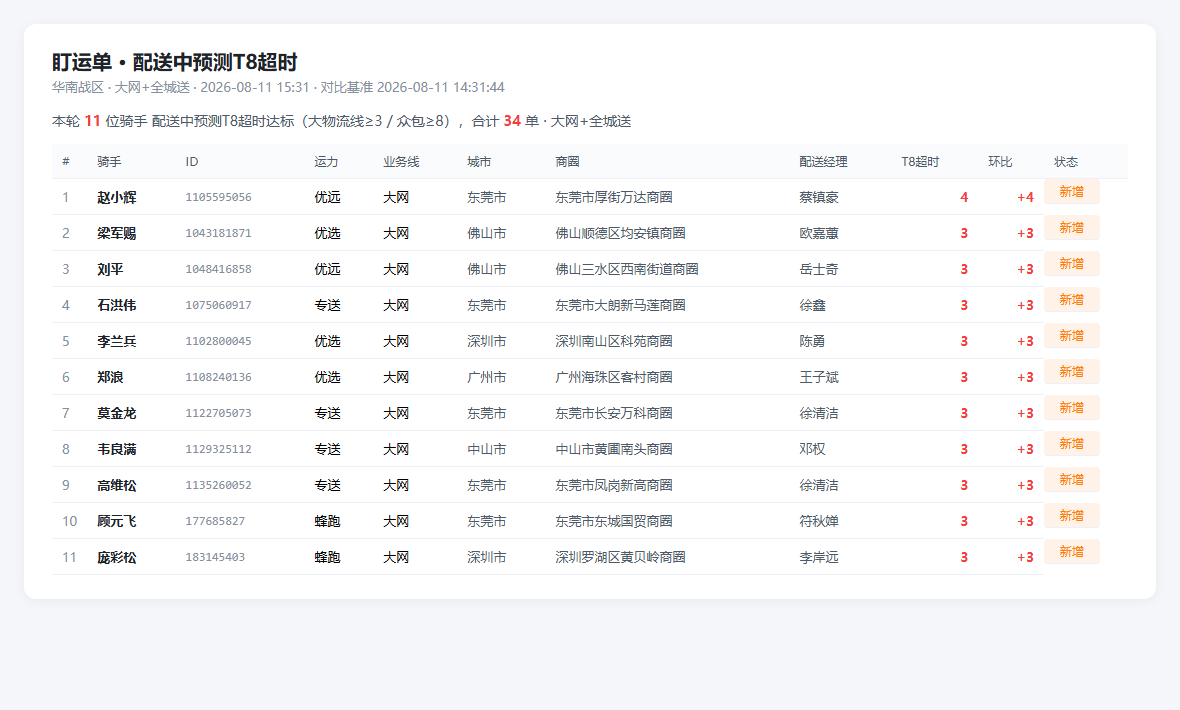The width and height of the screenshot is (1180, 710).
Task: Click delivery manager 欧嘉蕙
Action: tap(819, 233)
